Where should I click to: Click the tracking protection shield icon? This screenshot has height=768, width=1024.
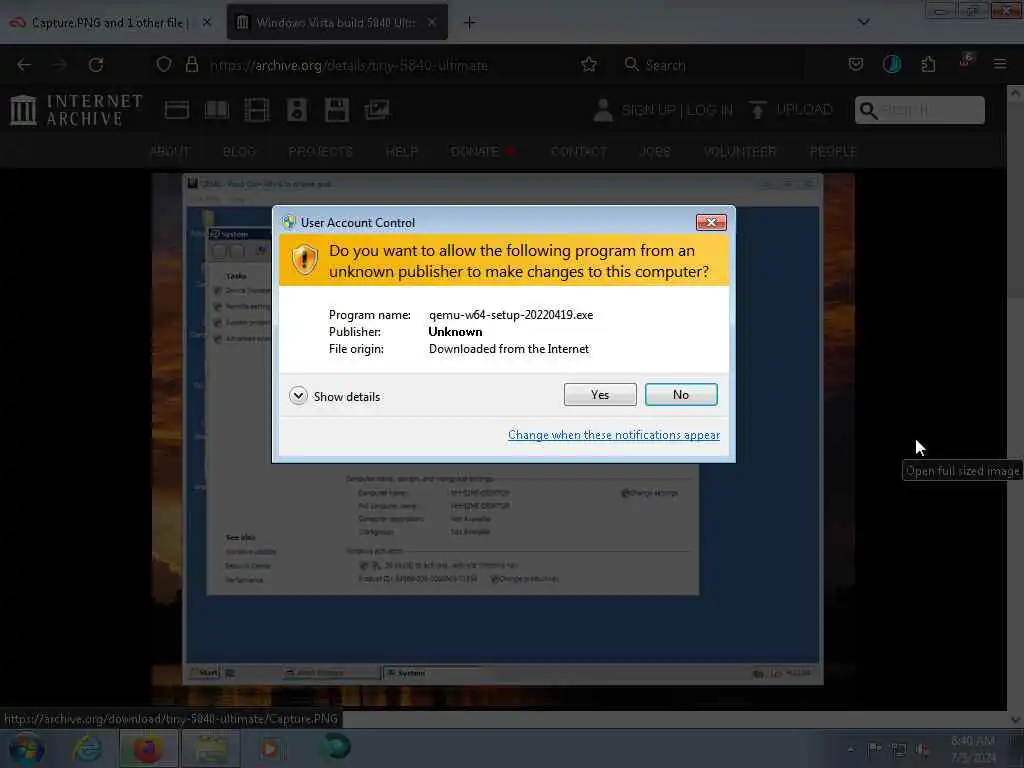pyautogui.click(x=164, y=65)
